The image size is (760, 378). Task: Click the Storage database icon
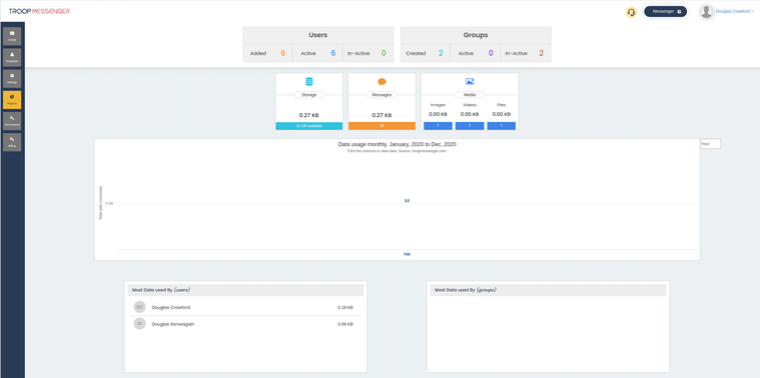[309, 82]
